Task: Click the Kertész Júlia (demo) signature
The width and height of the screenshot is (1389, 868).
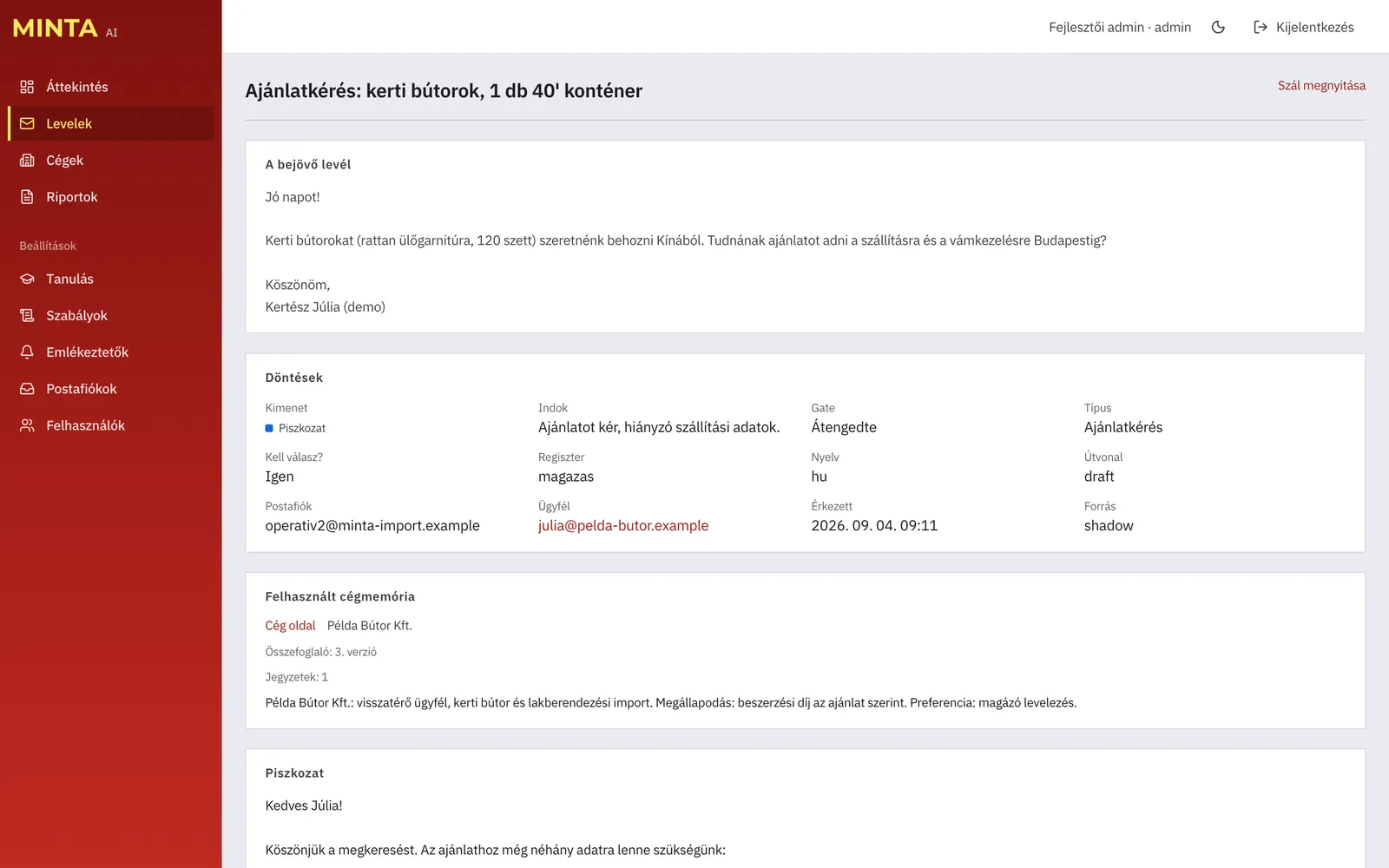Action: point(326,306)
